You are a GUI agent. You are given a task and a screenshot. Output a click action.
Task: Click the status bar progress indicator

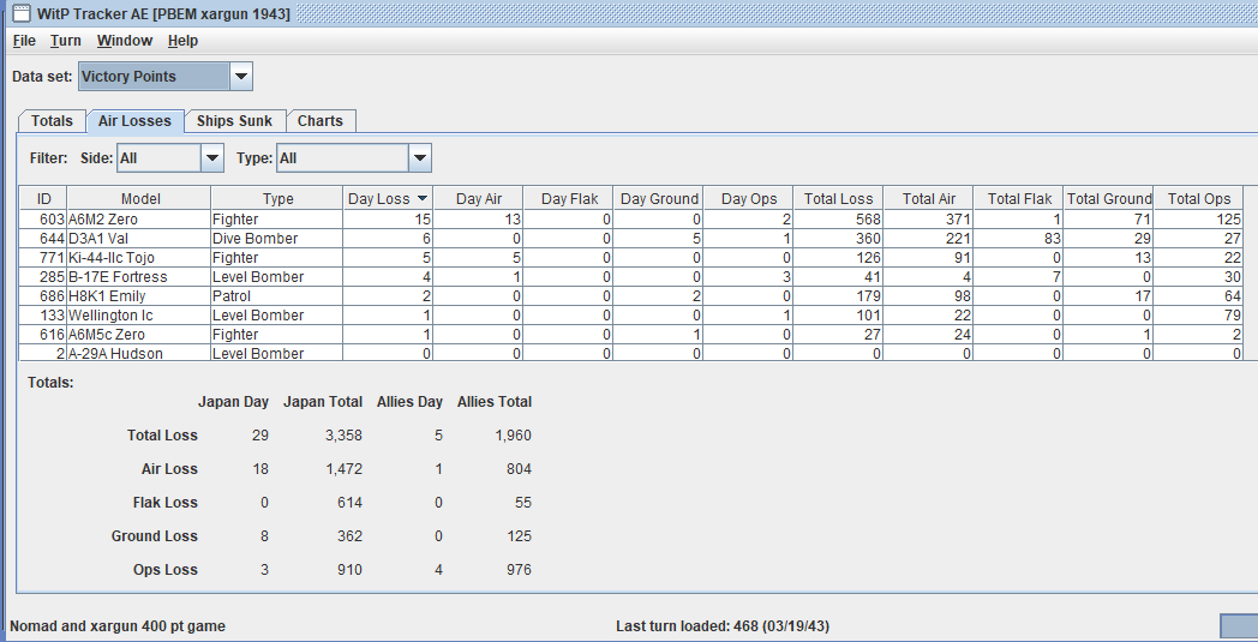click(x=1238, y=626)
